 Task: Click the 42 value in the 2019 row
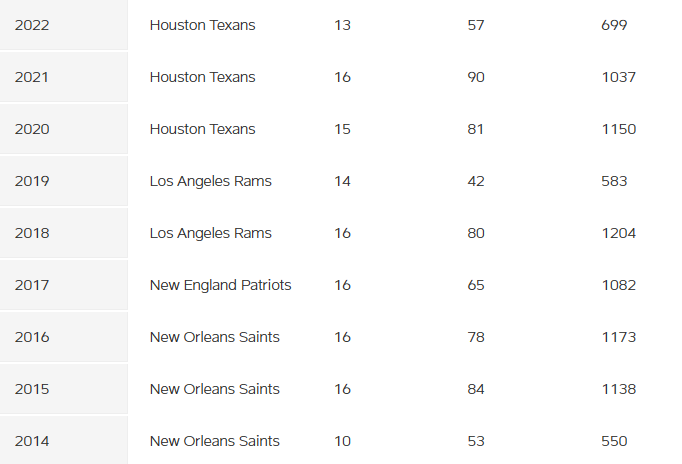tap(476, 181)
